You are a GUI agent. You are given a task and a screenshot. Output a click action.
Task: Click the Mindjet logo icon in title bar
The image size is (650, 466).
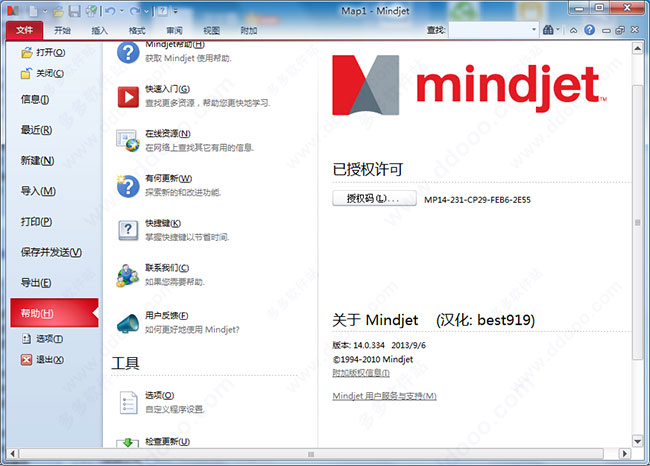pyautogui.click(x=13, y=11)
